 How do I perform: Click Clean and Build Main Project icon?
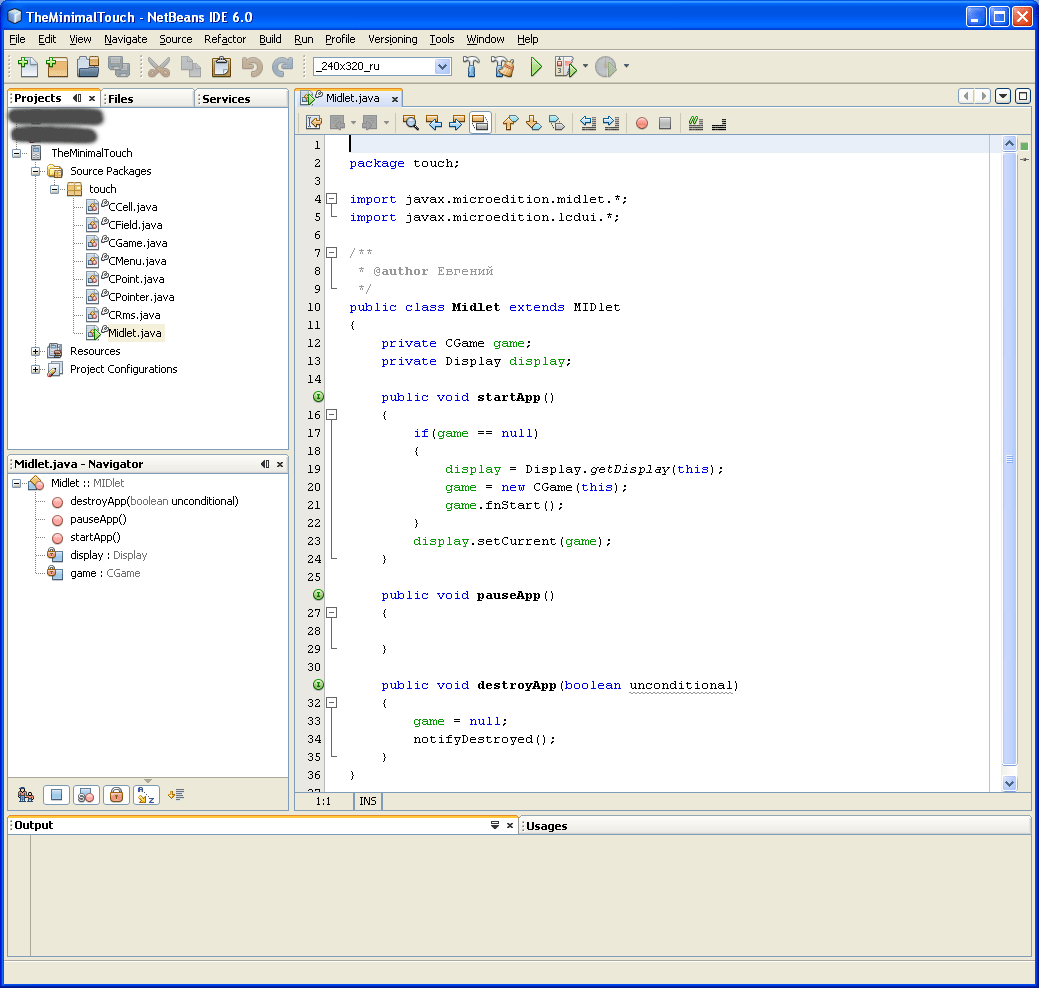click(502, 67)
